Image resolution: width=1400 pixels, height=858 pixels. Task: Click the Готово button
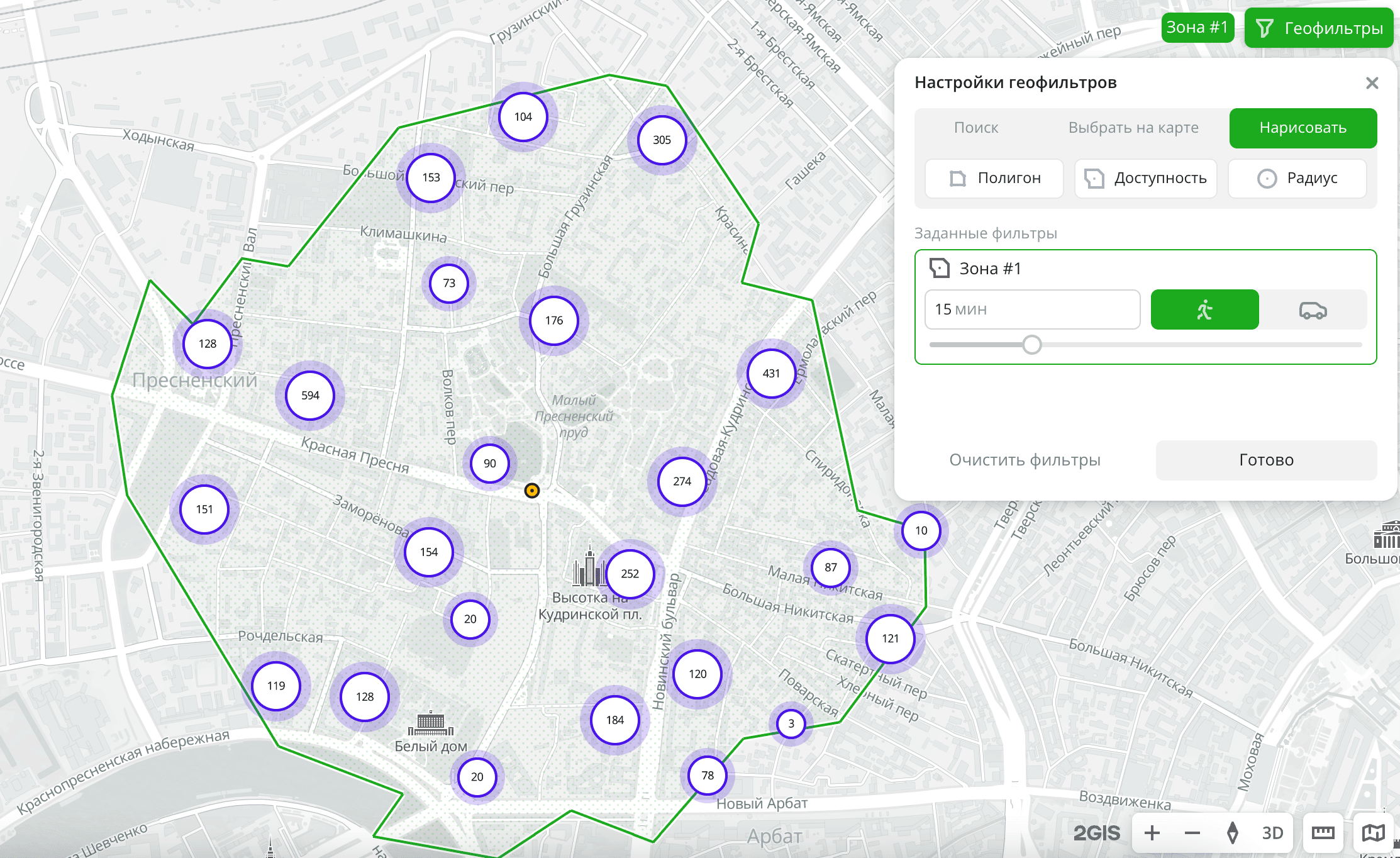(x=1266, y=460)
